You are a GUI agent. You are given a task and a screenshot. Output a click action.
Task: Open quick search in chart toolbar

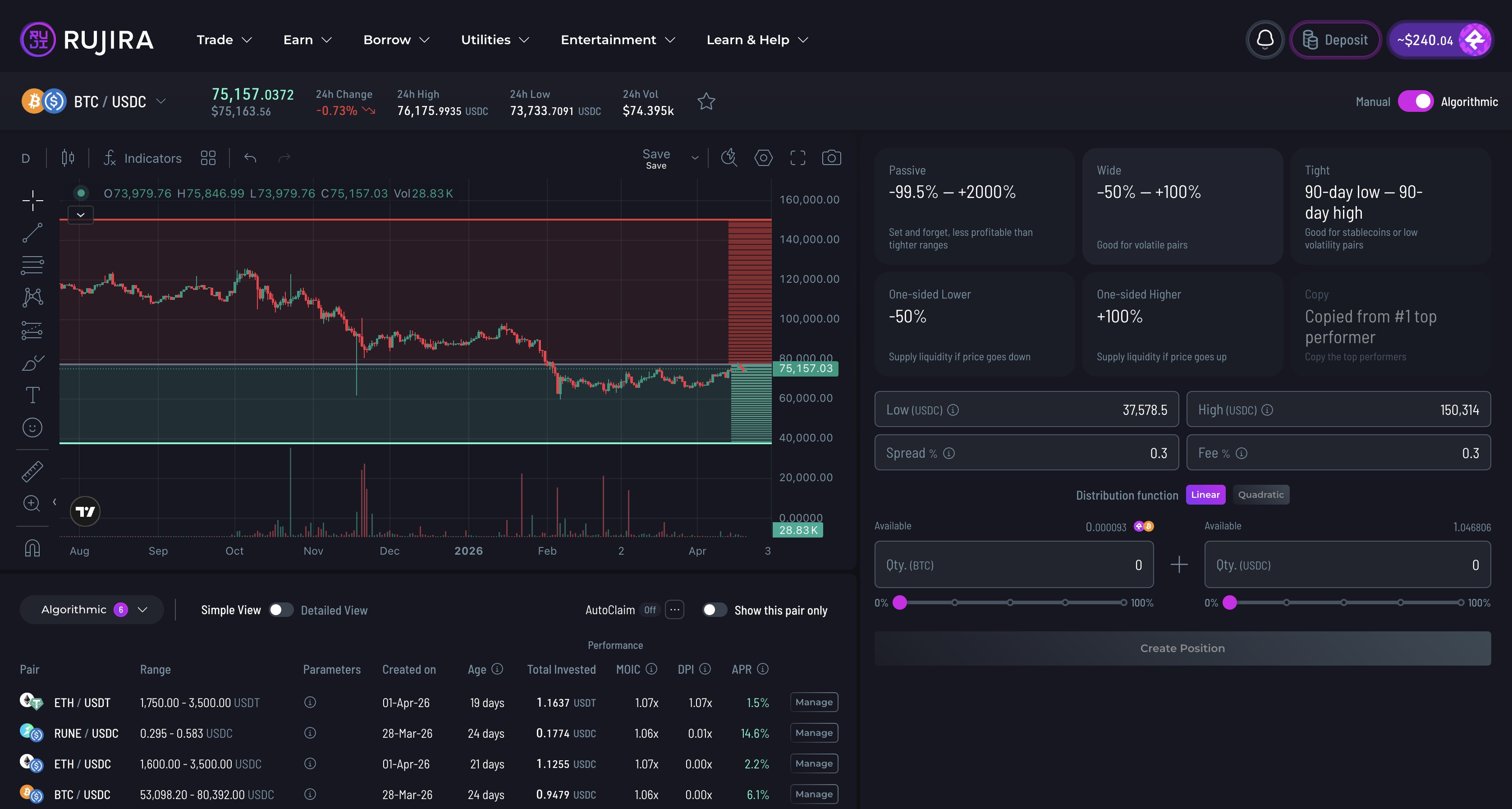729,157
